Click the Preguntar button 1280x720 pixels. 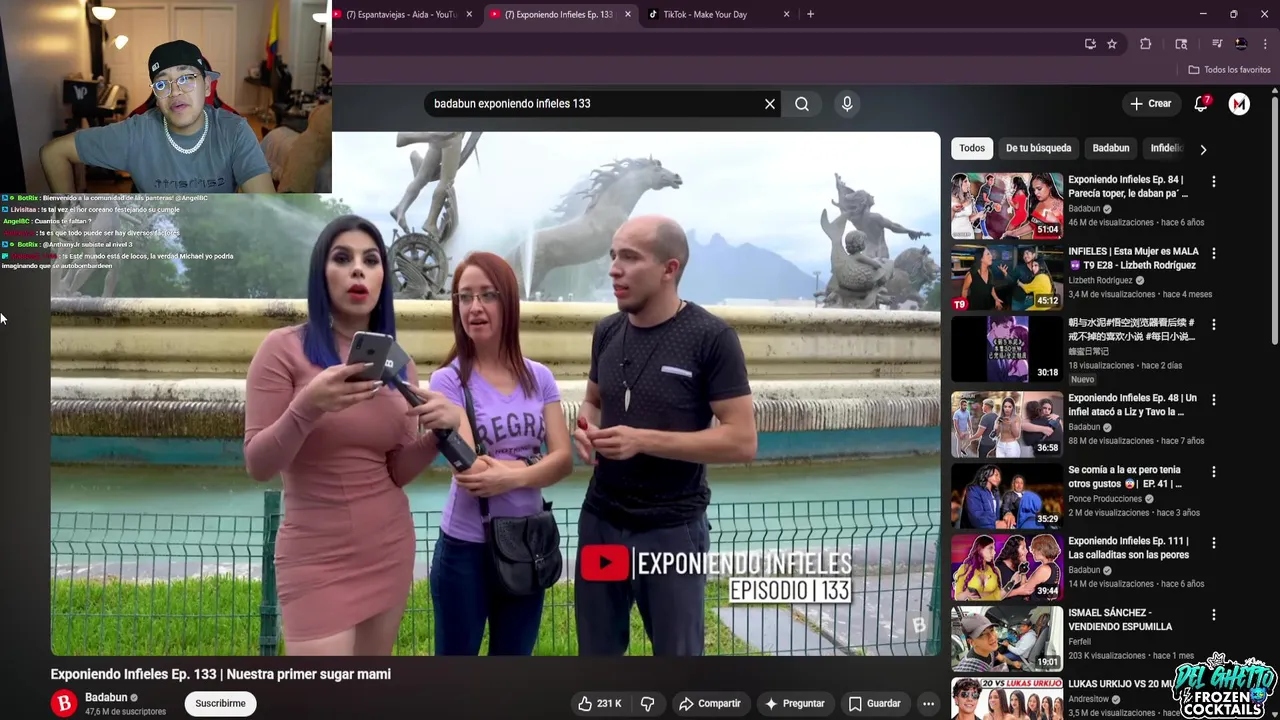click(795, 703)
